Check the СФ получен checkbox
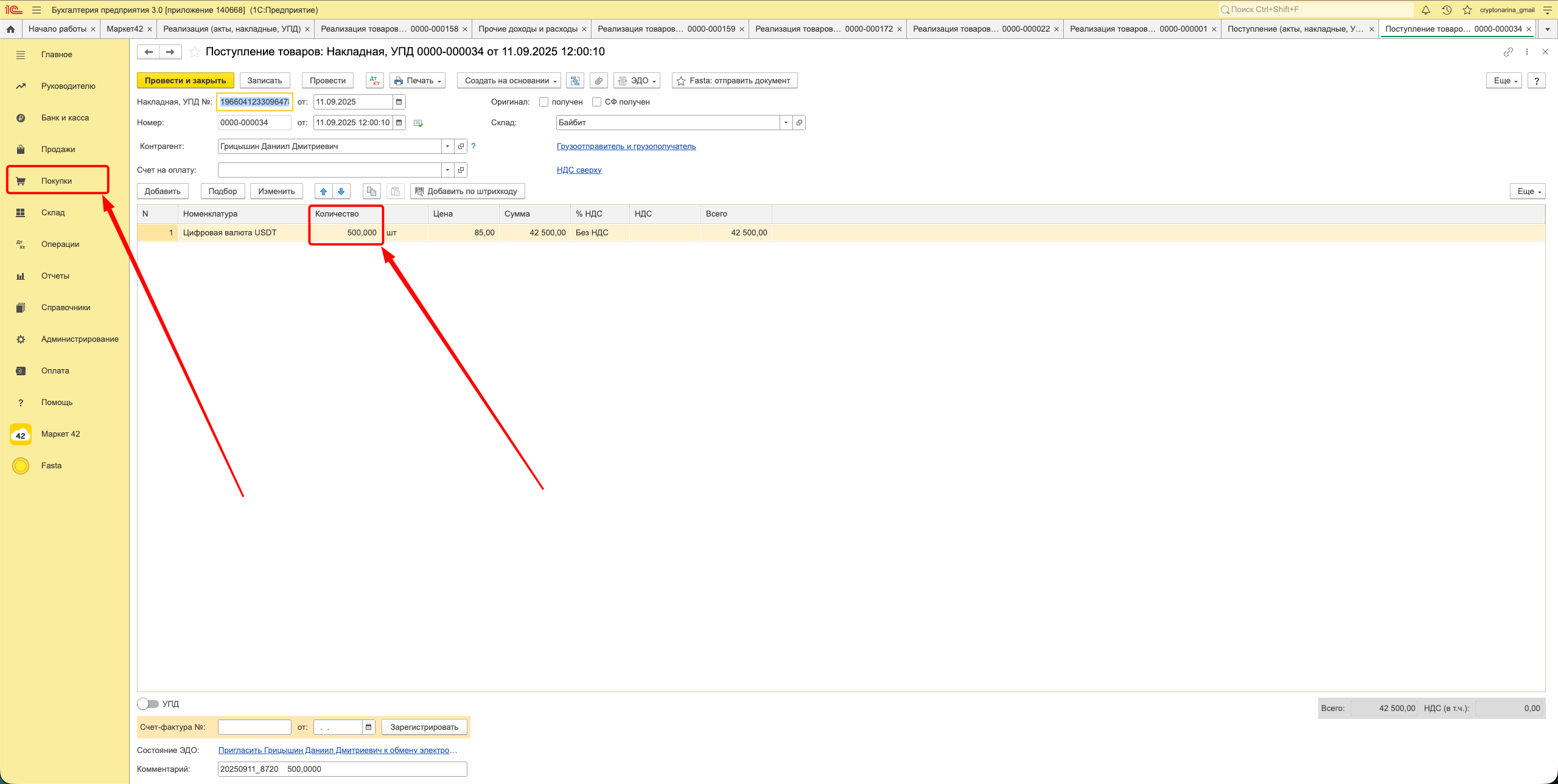The image size is (1558, 784). [596, 102]
